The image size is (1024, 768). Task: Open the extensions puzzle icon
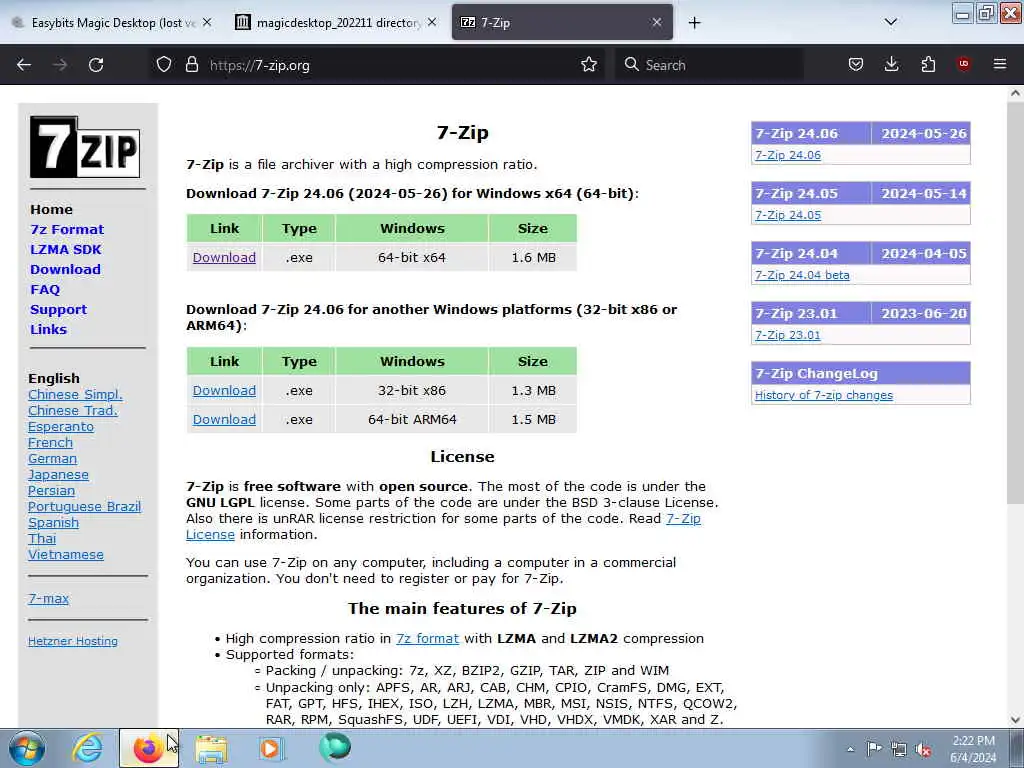928,65
